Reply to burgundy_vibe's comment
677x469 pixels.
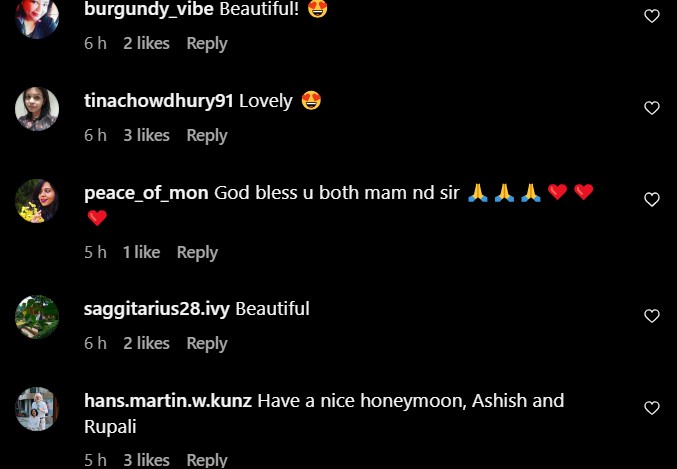click(x=207, y=44)
